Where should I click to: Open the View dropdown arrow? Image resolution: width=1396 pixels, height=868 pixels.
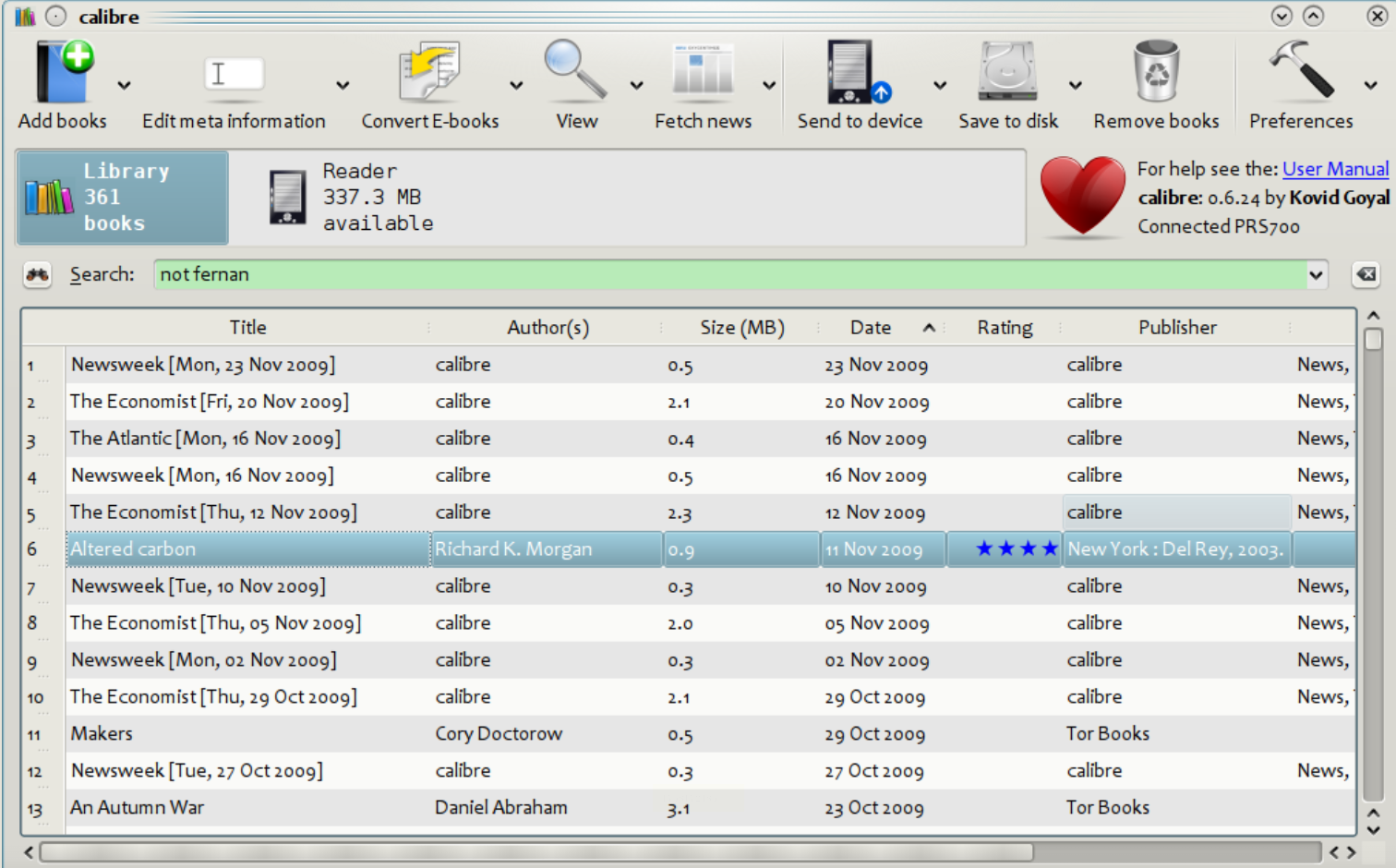(x=636, y=85)
